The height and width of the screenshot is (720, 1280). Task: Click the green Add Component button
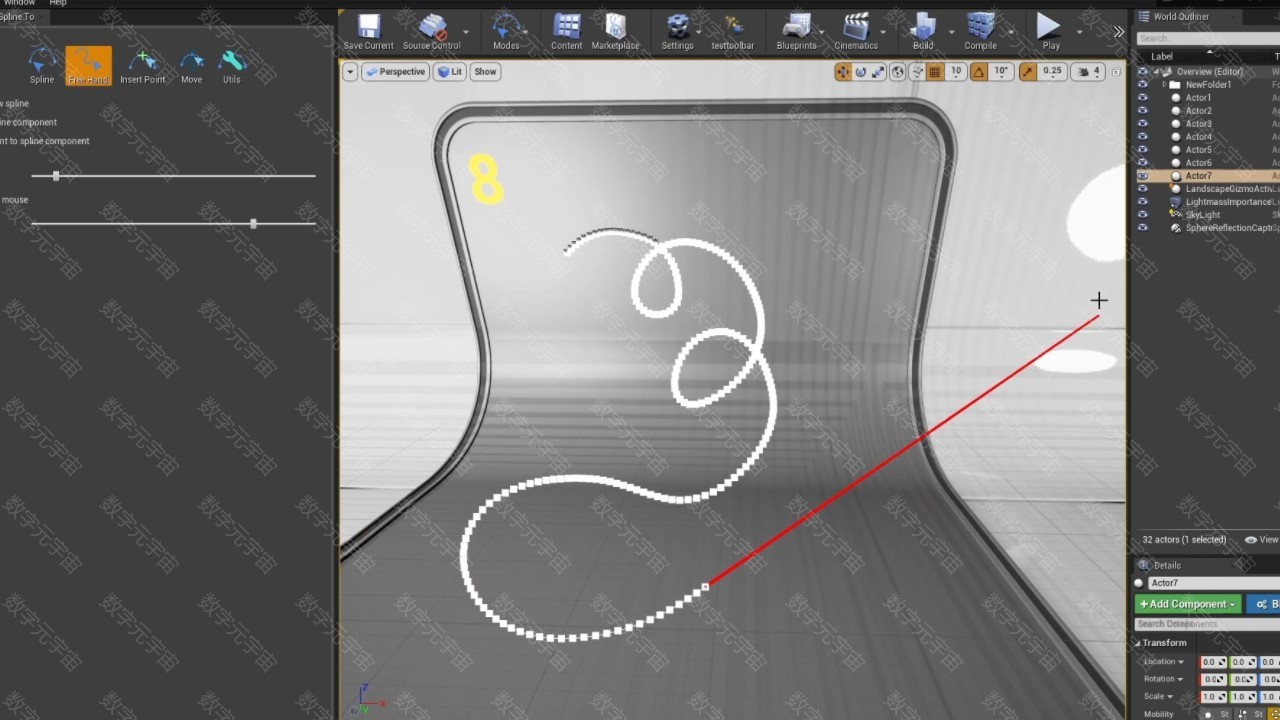(x=1188, y=604)
